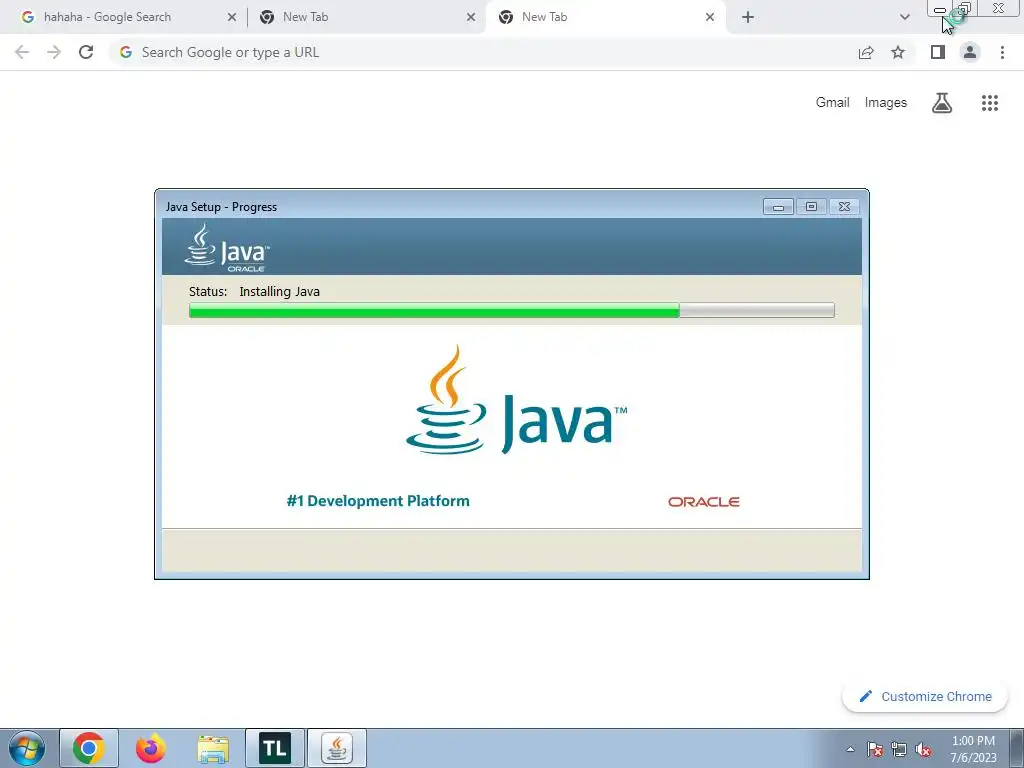Viewport: 1024px width, 768px height.
Task: Click Customize Chrome button
Action: [x=925, y=697]
